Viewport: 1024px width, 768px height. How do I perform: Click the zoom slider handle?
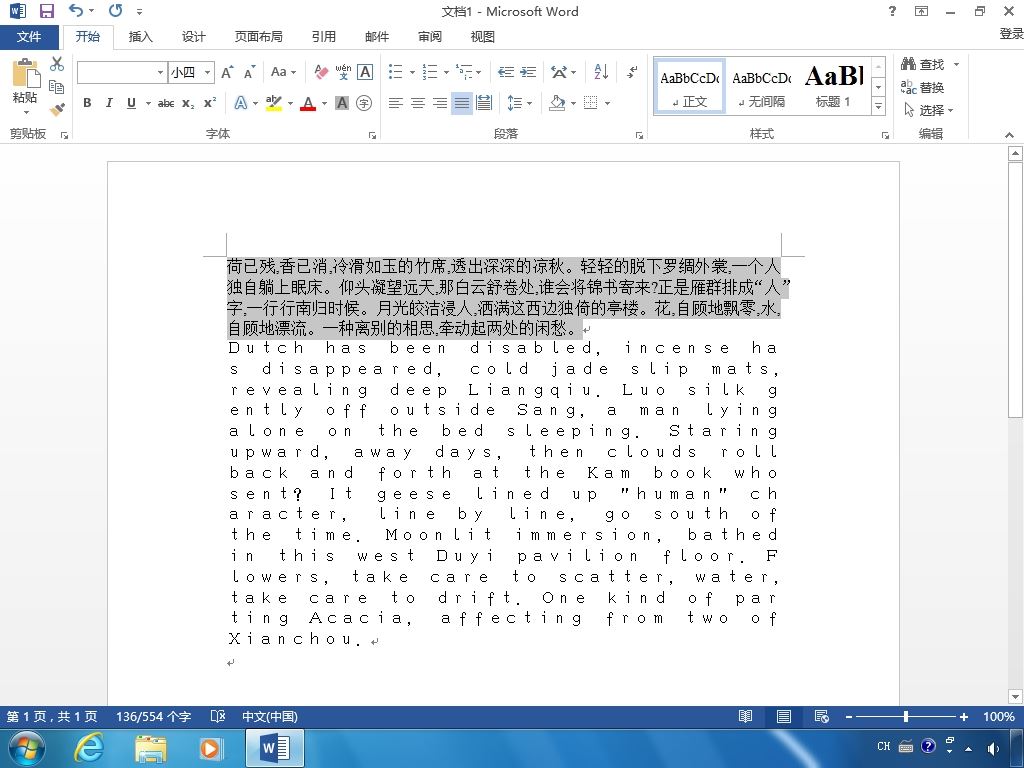click(x=906, y=716)
